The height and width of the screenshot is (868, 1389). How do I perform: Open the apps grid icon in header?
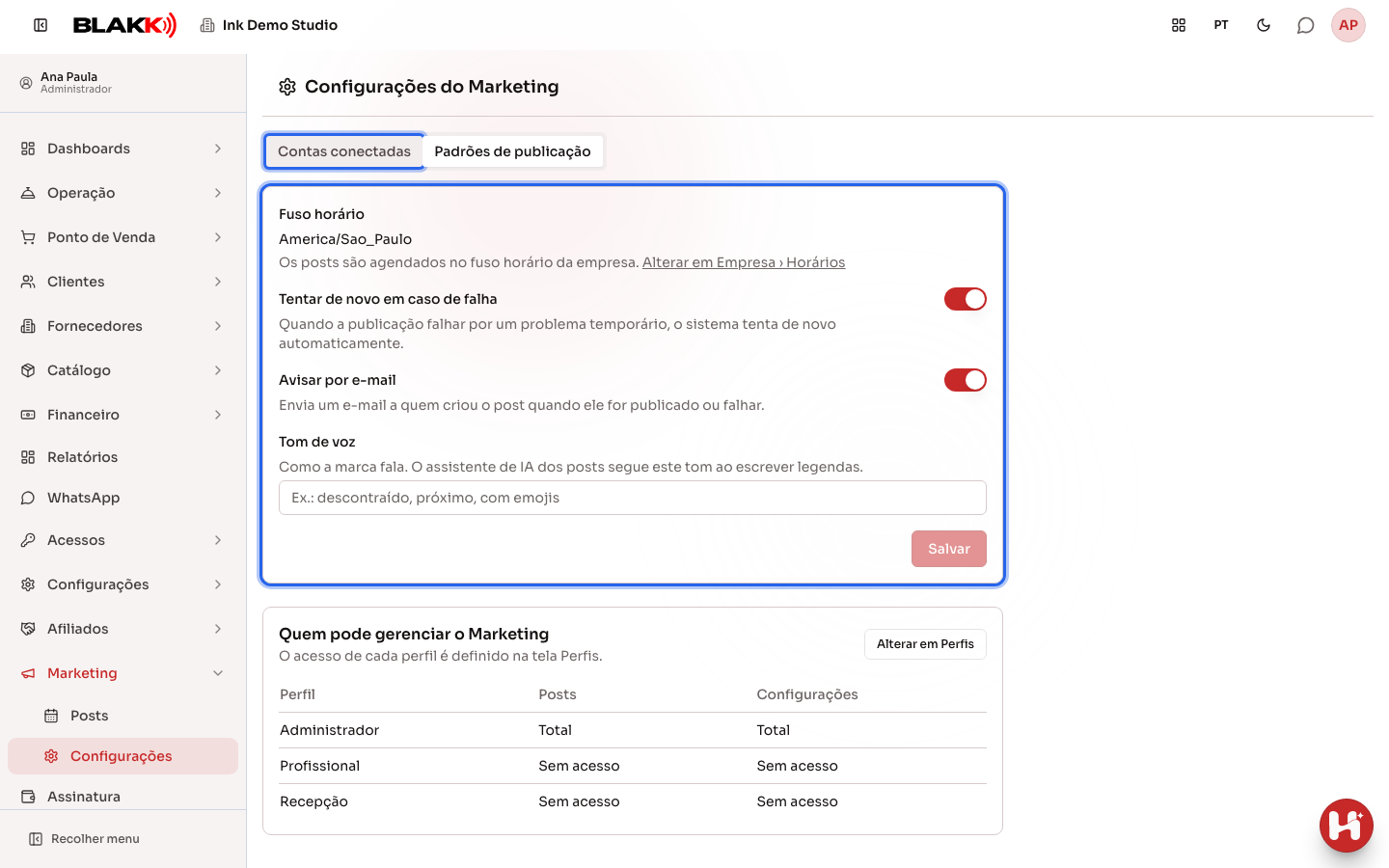point(1179,25)
